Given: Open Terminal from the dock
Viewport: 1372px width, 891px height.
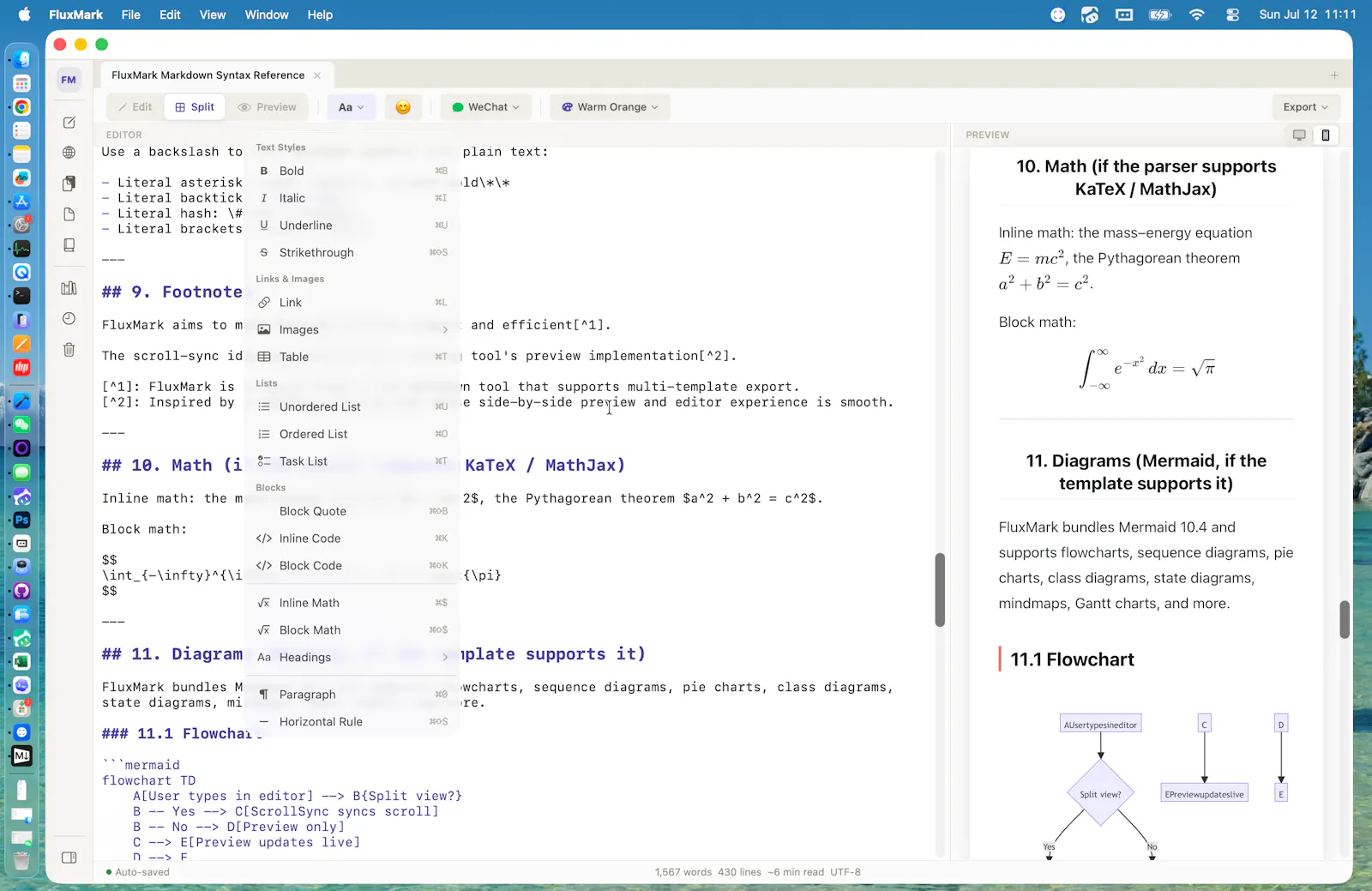Looking at the screenshot, I should (x=22, y=296).
